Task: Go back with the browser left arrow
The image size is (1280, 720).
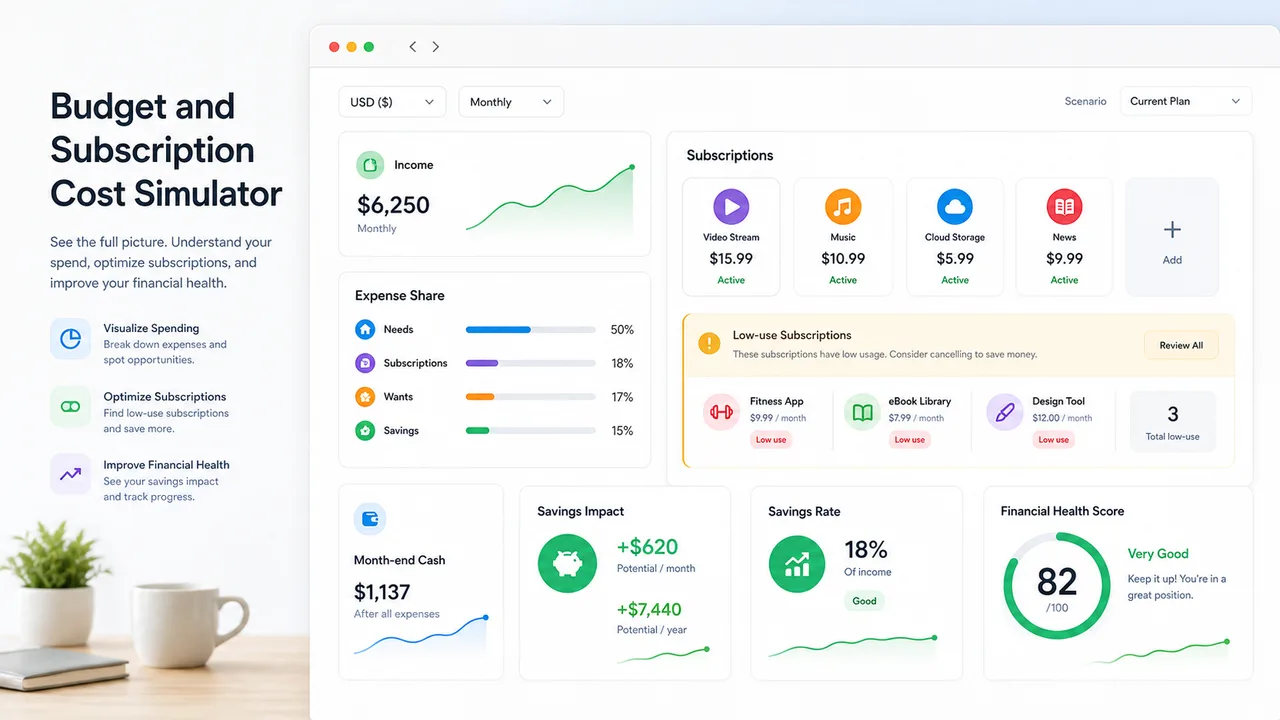Action: click(412, 47)
